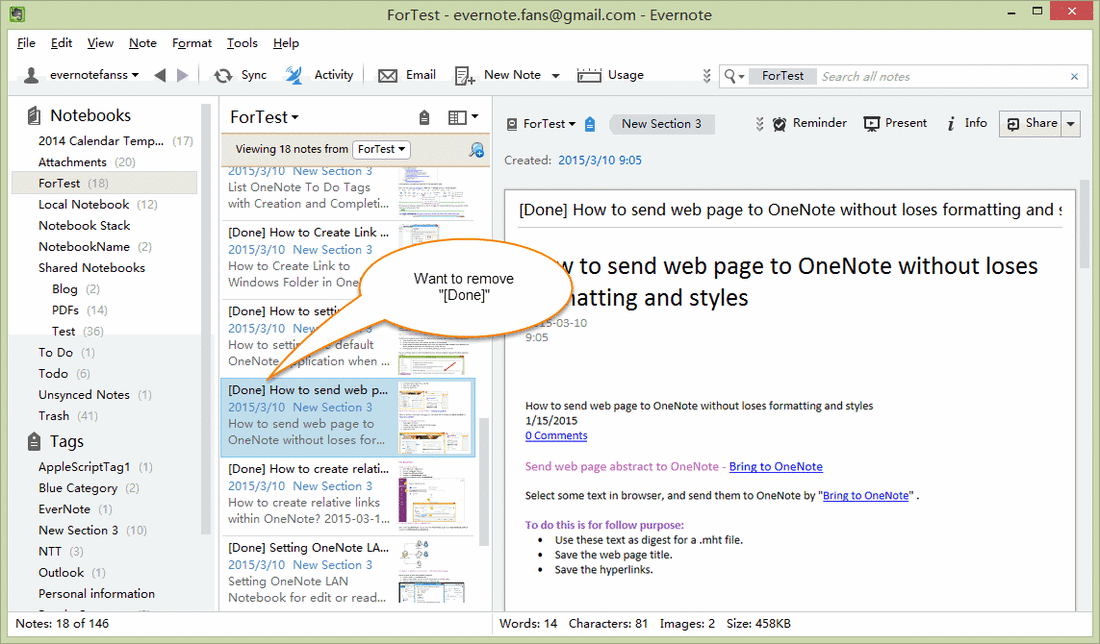The width and height of the screenshot is (1100, 644).
Task: Click the search-scope icon beside Viewing 18 notes
Action: coord(476,149)
